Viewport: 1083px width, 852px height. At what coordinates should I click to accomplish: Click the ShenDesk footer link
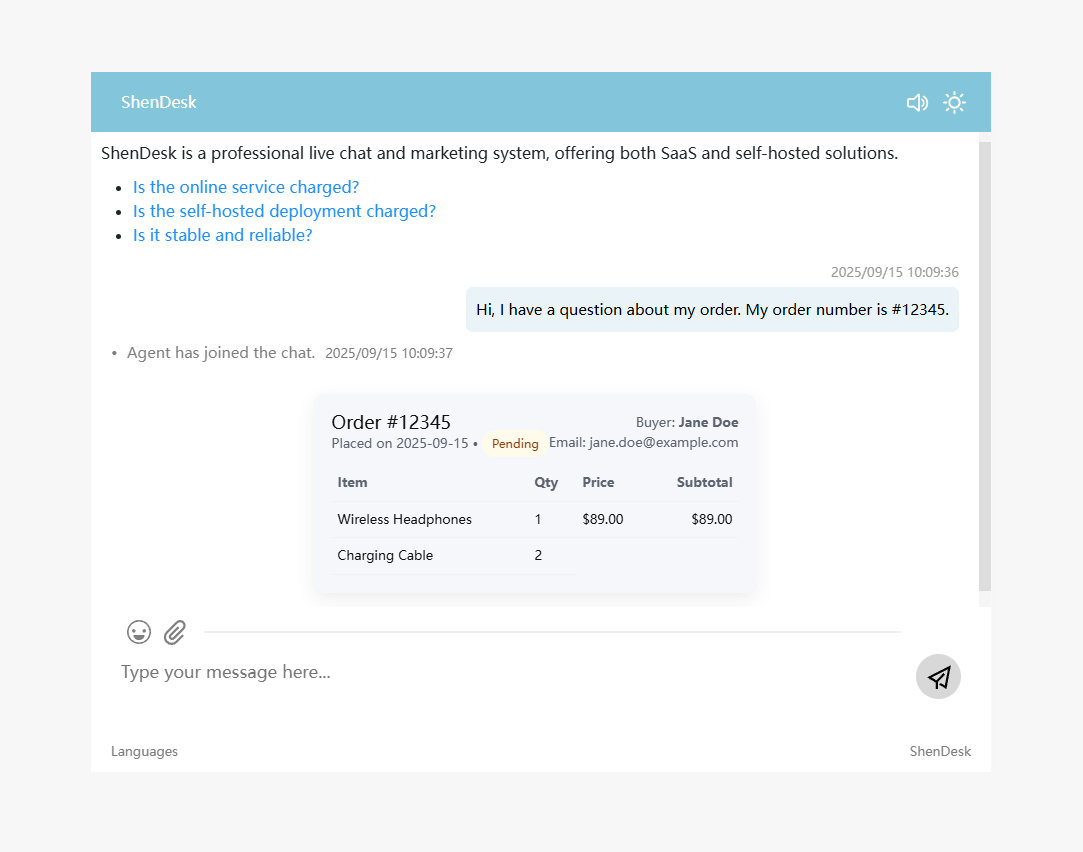[x=939, y=751]
